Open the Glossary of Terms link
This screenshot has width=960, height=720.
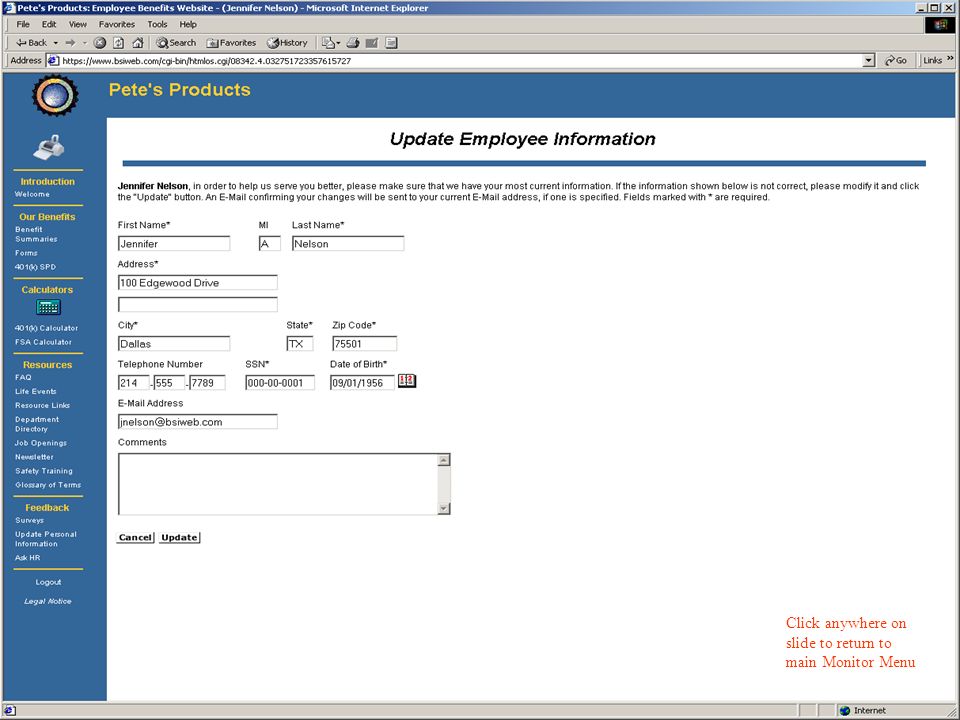pos(48,485)
